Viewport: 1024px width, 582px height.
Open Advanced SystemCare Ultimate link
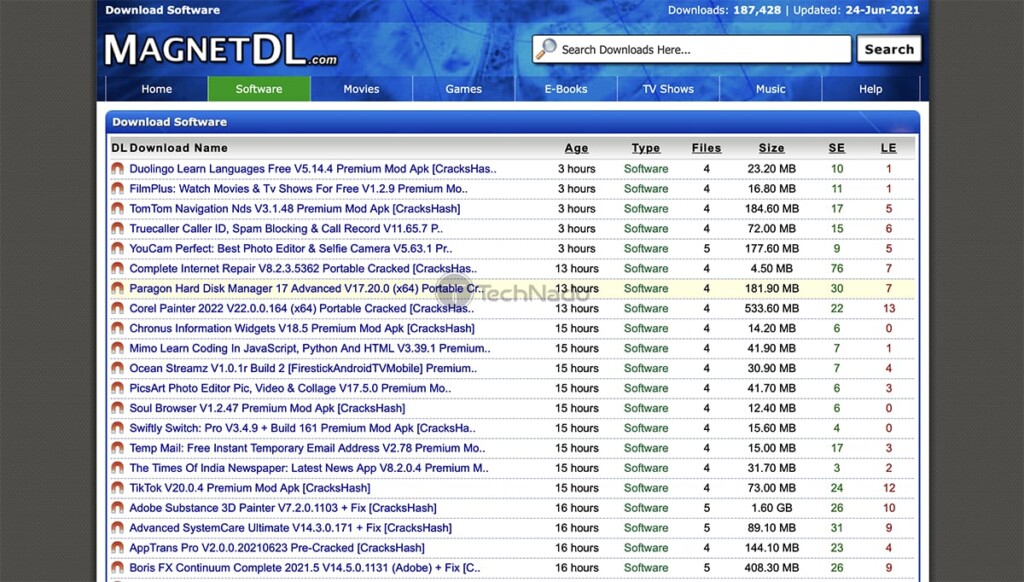(291, 528)
